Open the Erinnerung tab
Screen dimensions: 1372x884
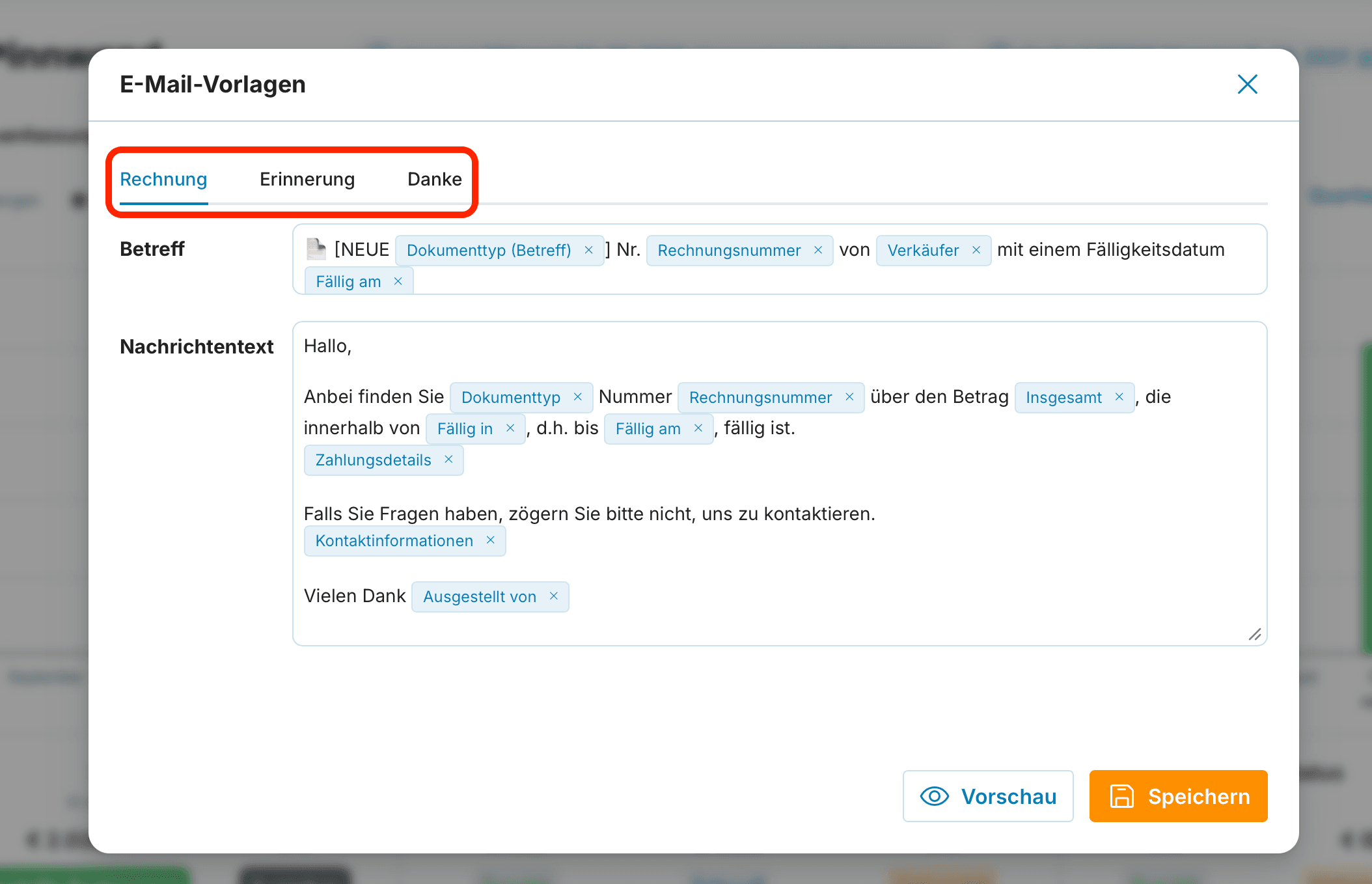point(307,179)
